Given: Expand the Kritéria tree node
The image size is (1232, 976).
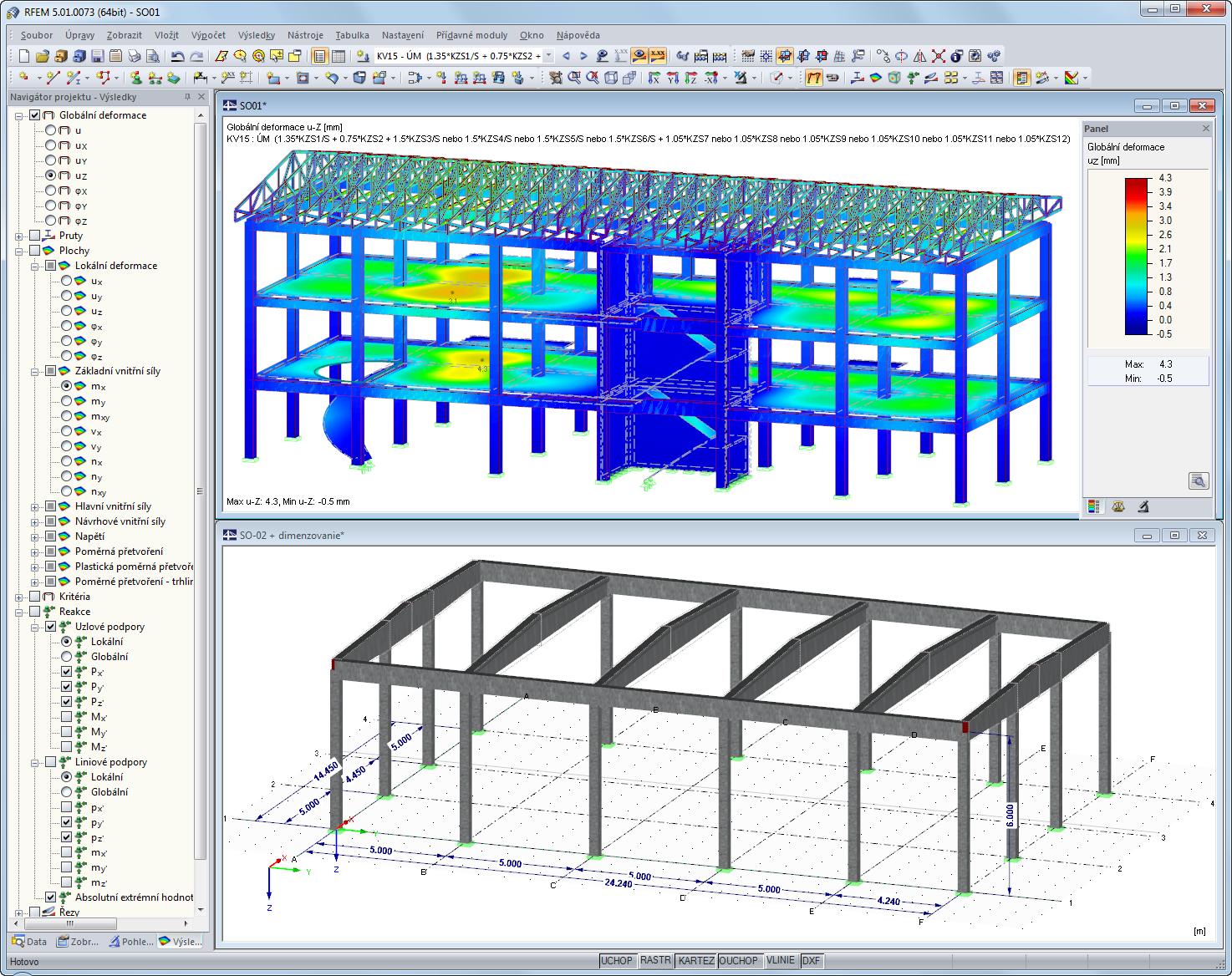Looking at the screenshot, I should [x=19, y=597].
